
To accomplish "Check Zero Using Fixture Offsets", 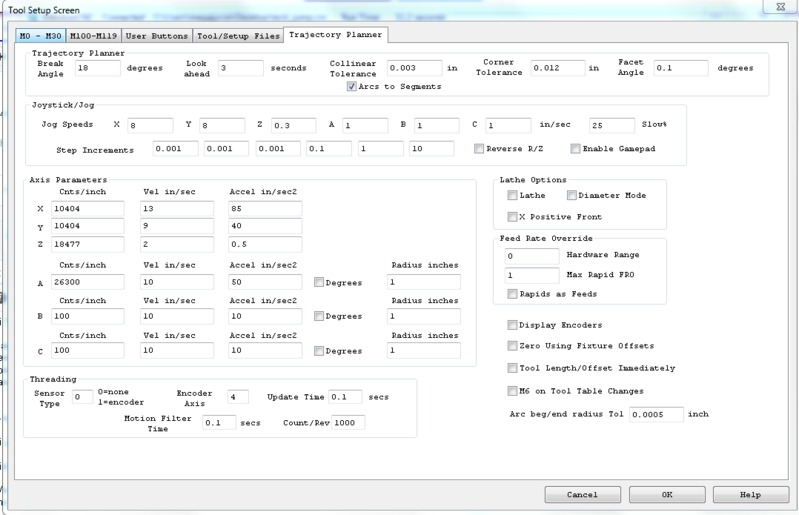I will pyautogui.click(x=513, y=346).
